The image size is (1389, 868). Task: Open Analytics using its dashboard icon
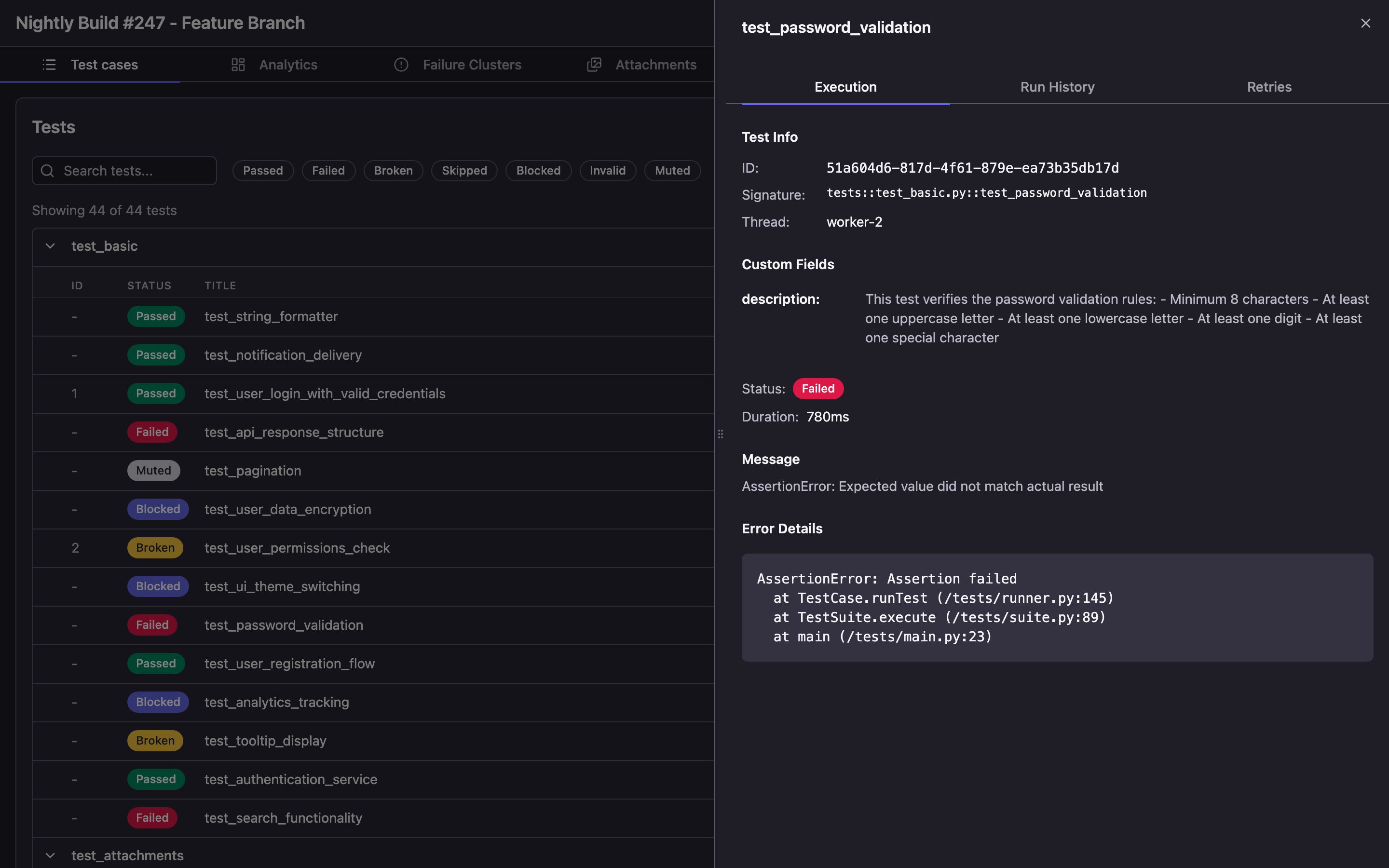tap(238, 64)
